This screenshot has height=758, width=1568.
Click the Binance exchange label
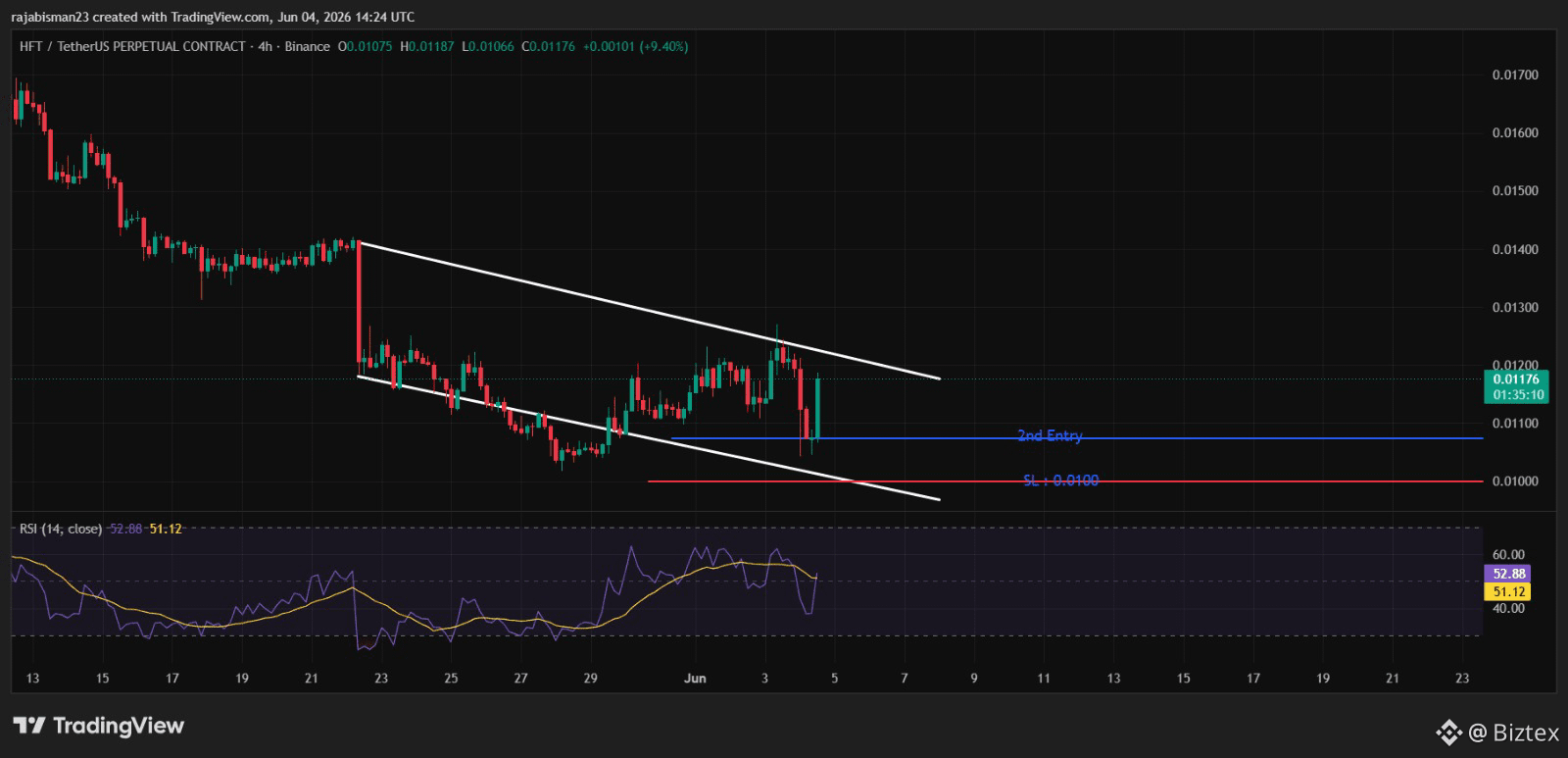coord(307,46)
